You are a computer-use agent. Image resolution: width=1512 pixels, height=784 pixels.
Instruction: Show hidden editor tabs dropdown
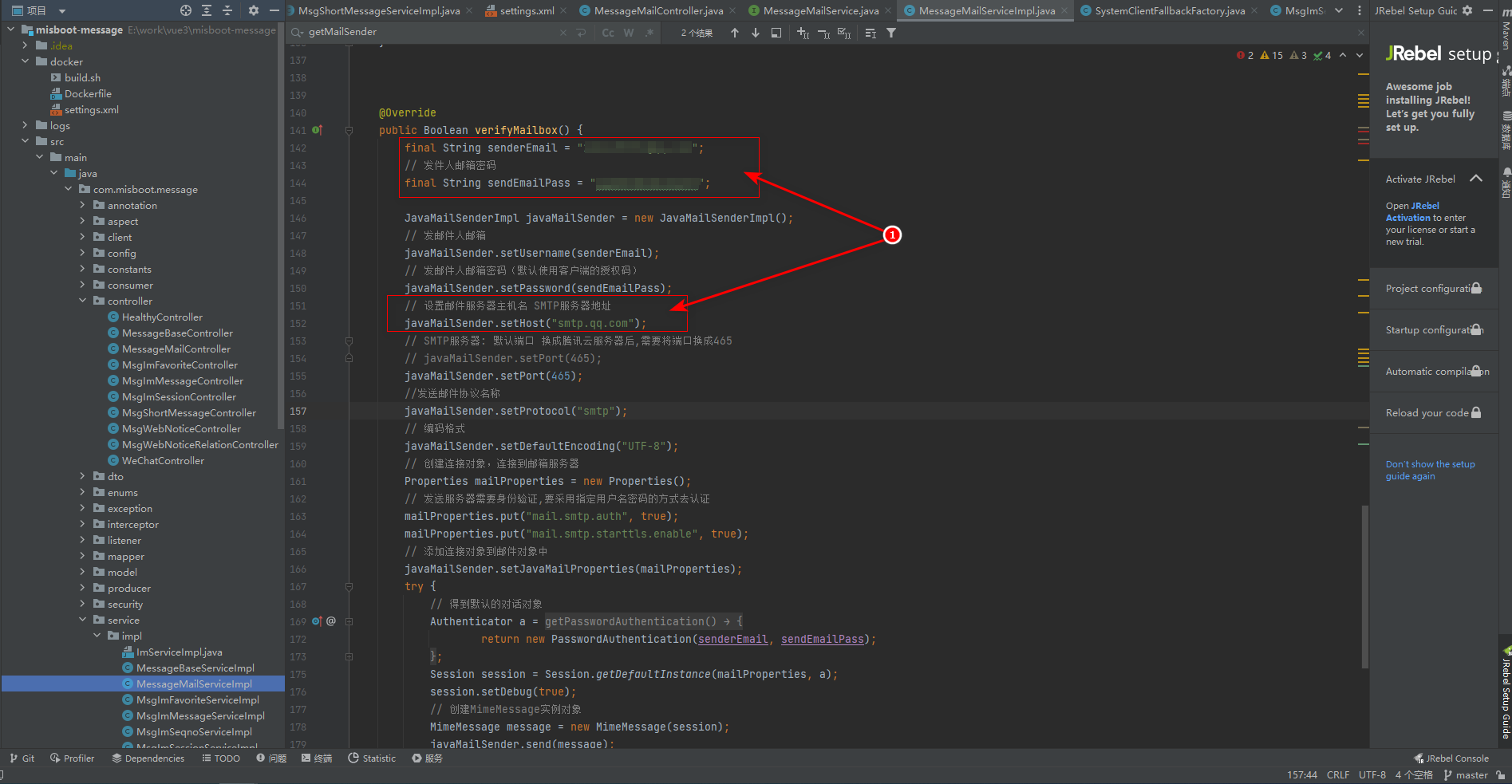1339,10
